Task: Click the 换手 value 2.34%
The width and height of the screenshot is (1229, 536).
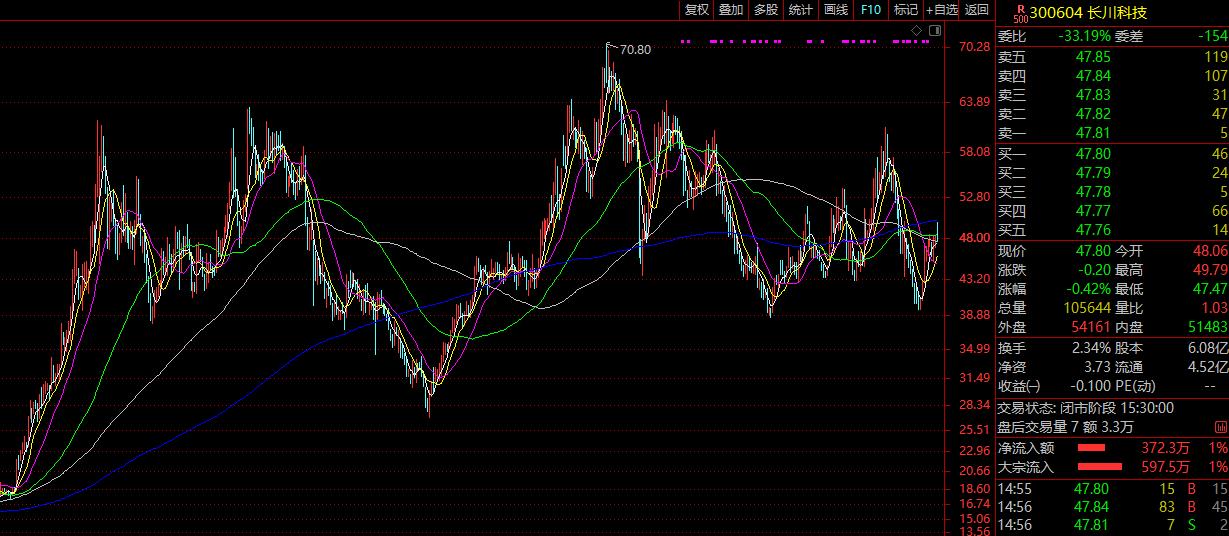Action: point(1090,348)
